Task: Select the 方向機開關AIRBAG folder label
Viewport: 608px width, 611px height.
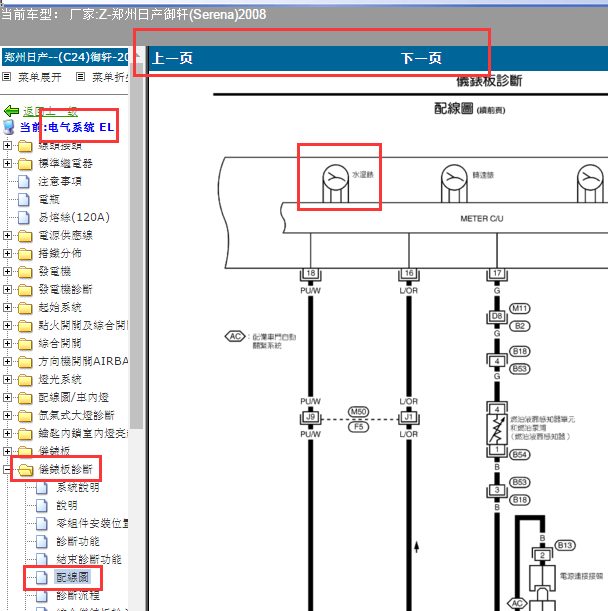Action: click(83, 362)
